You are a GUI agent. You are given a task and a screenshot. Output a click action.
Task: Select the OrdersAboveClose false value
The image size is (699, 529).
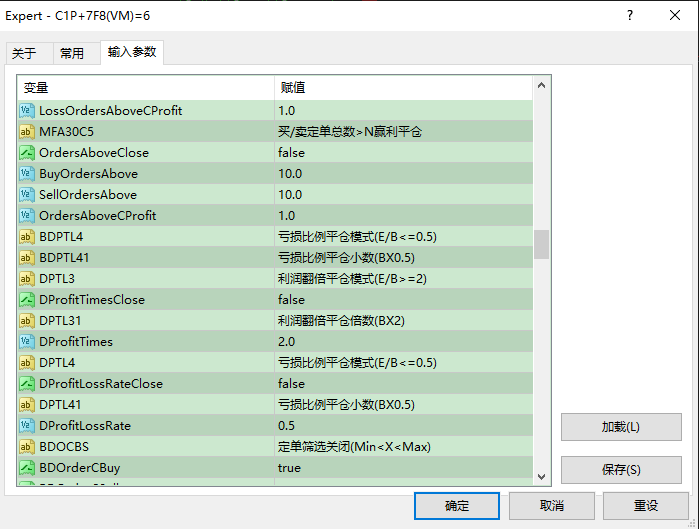pyautogui.click(x=292, y=152)
